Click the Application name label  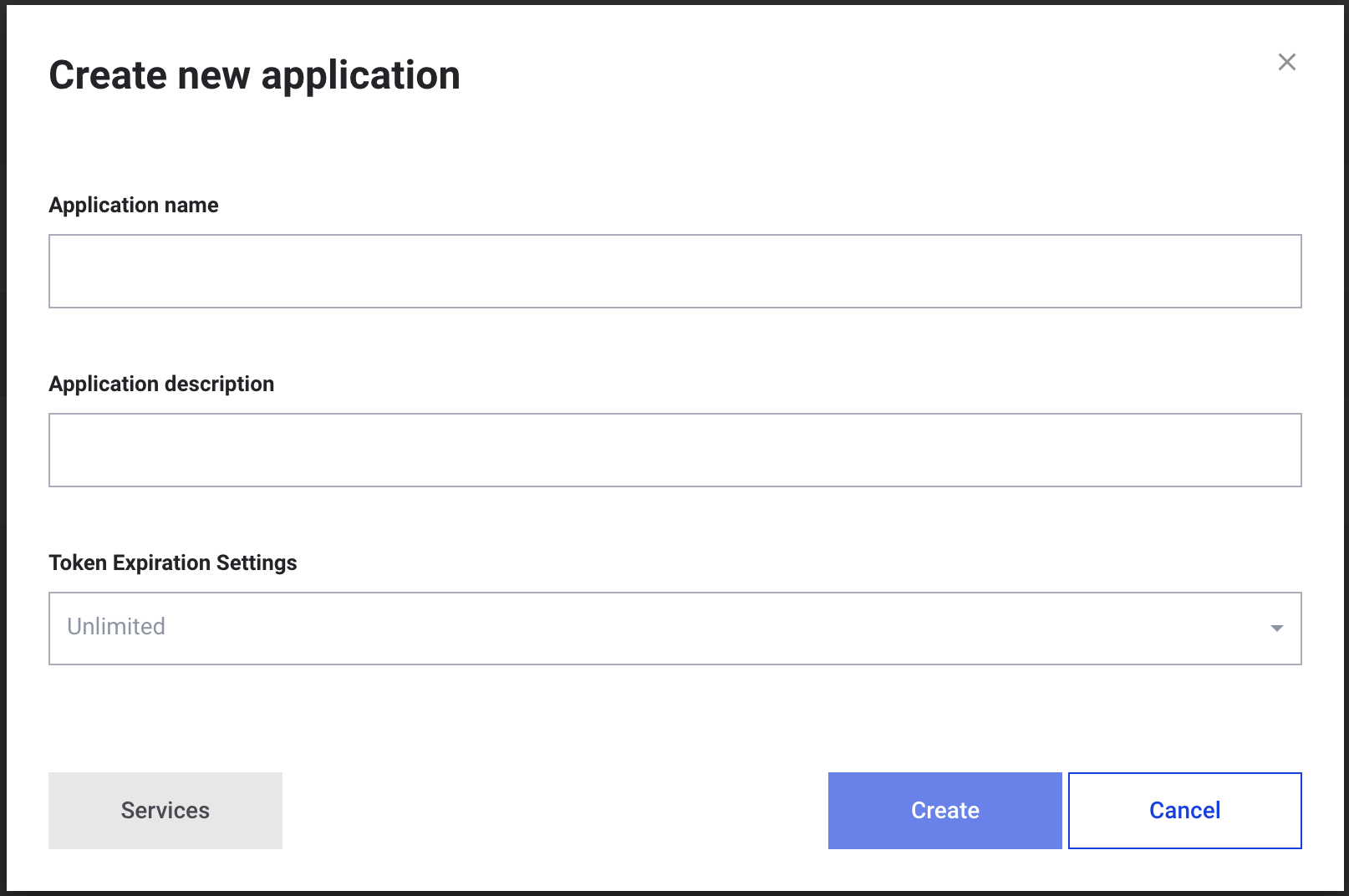click(133, 205)
